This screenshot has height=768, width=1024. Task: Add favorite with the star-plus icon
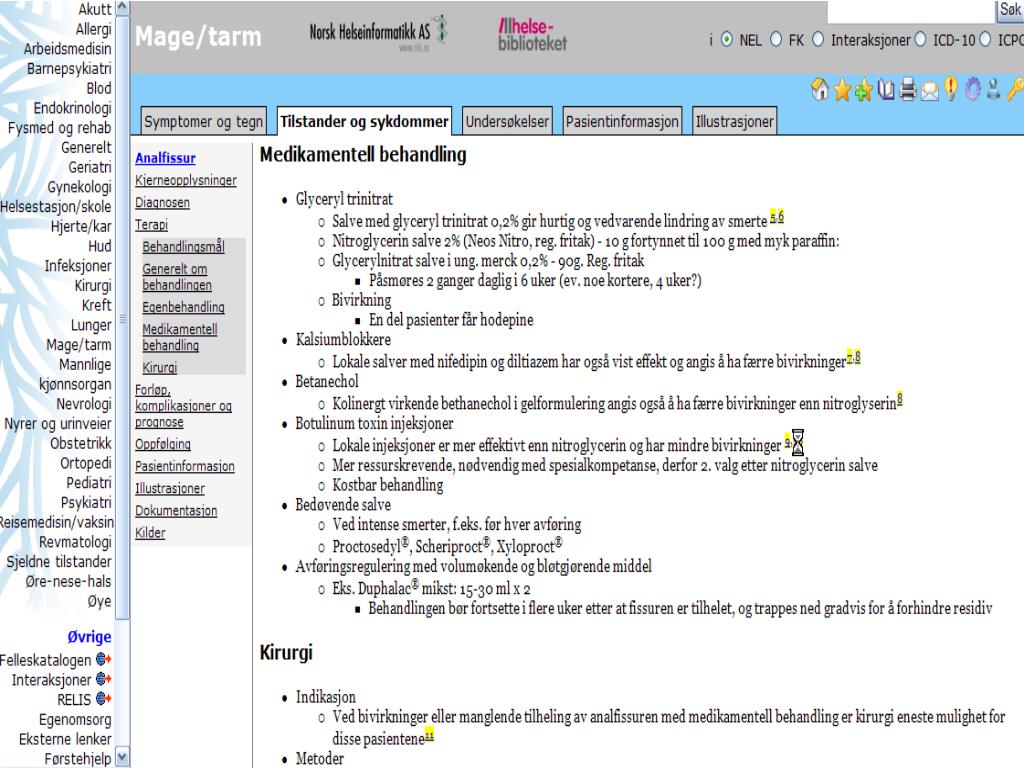pyautogui.click(x=864, y=89)
